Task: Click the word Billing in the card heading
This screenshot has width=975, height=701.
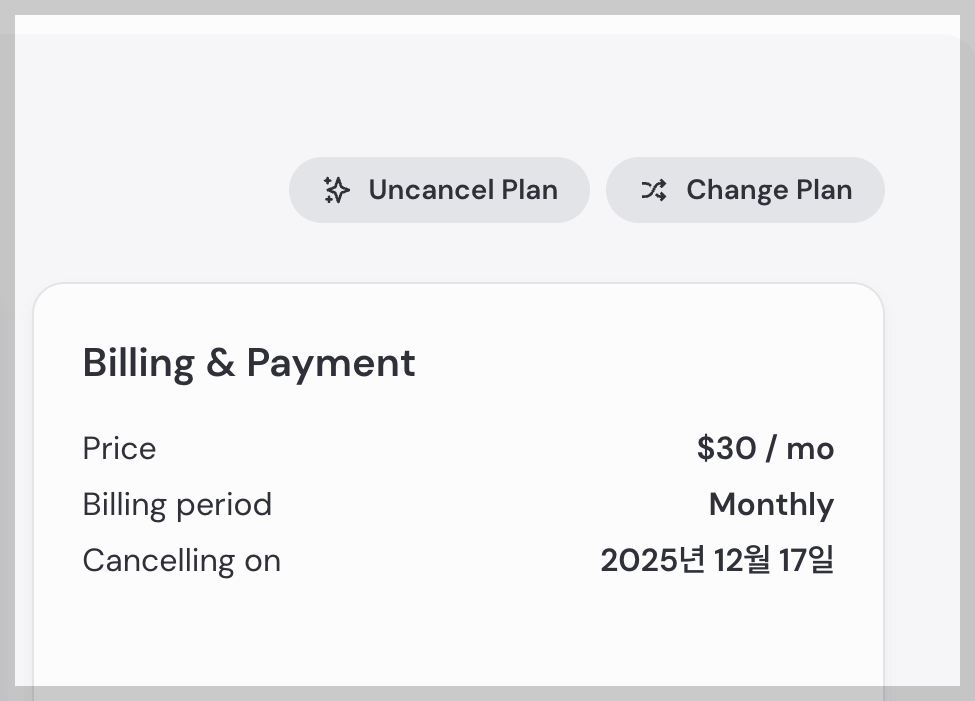Action: click(138, 362)
